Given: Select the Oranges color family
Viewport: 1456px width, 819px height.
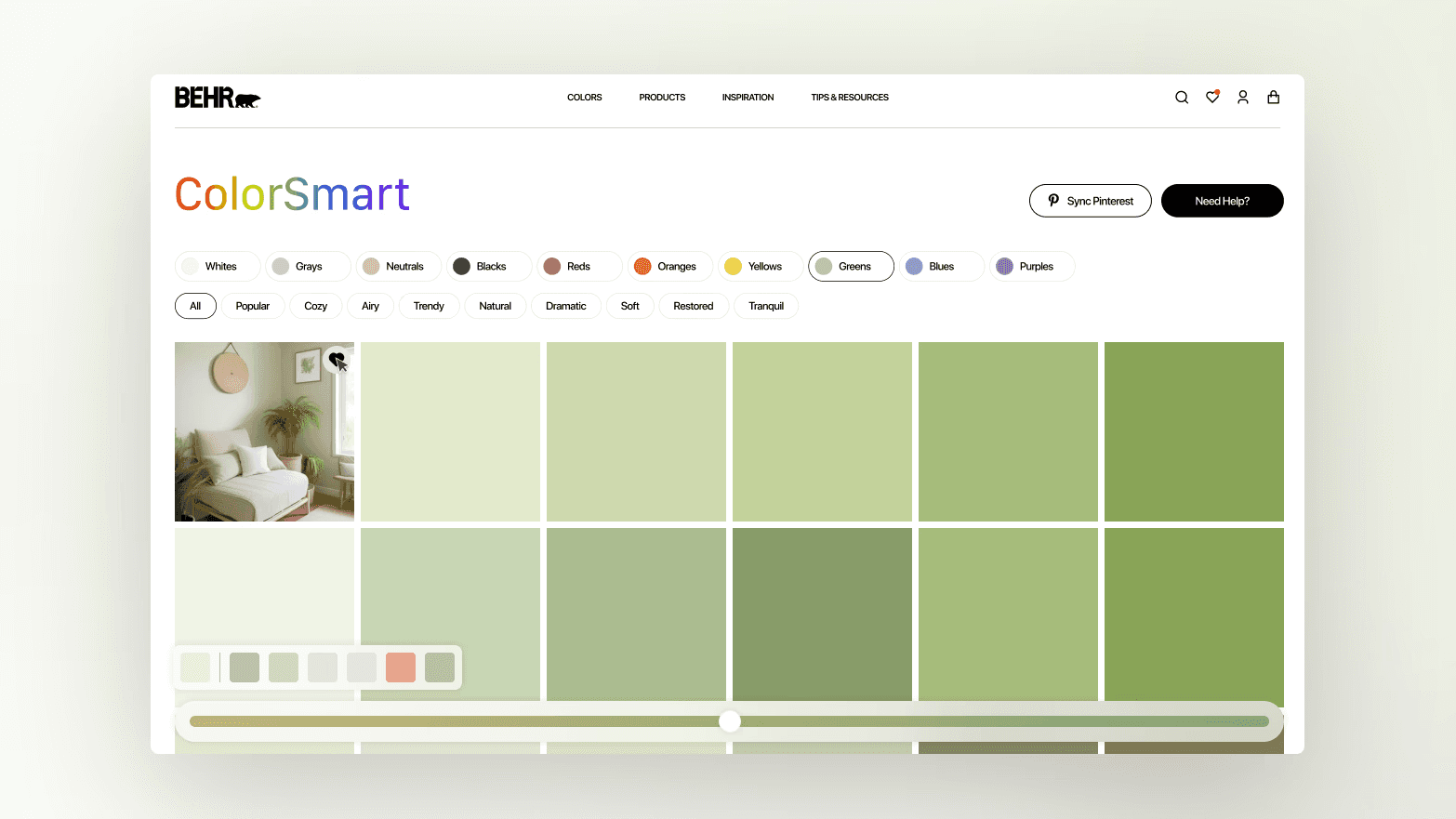Looking at the screenshot, I should click(669, 267).
